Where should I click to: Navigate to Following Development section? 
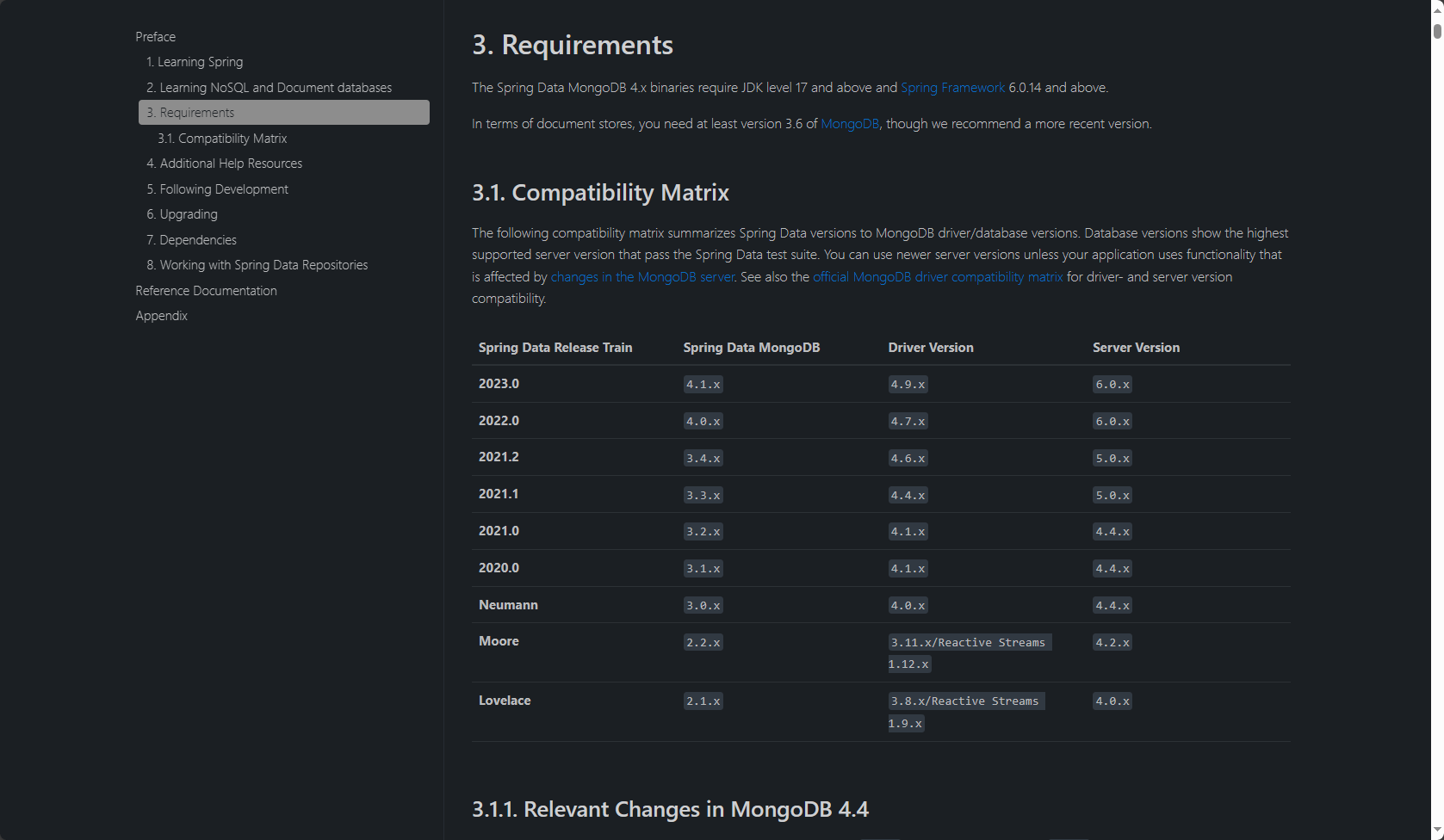217,189
